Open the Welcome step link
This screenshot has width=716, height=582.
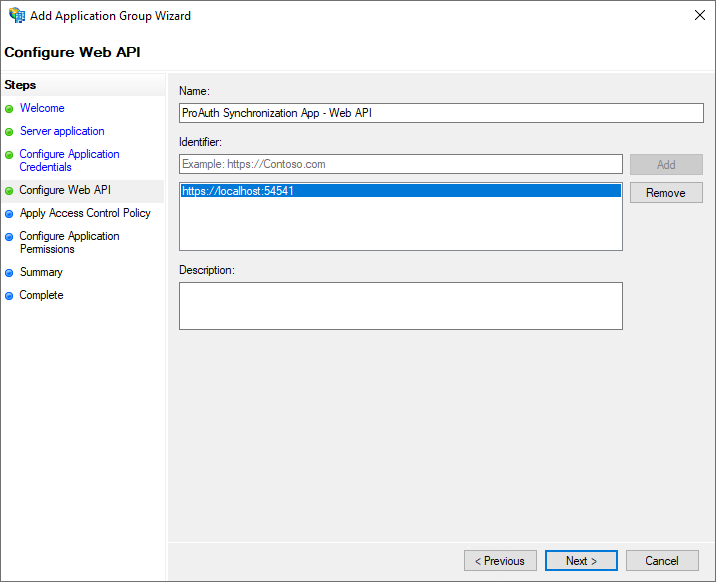pyautogui.click(x=42, y=108)
